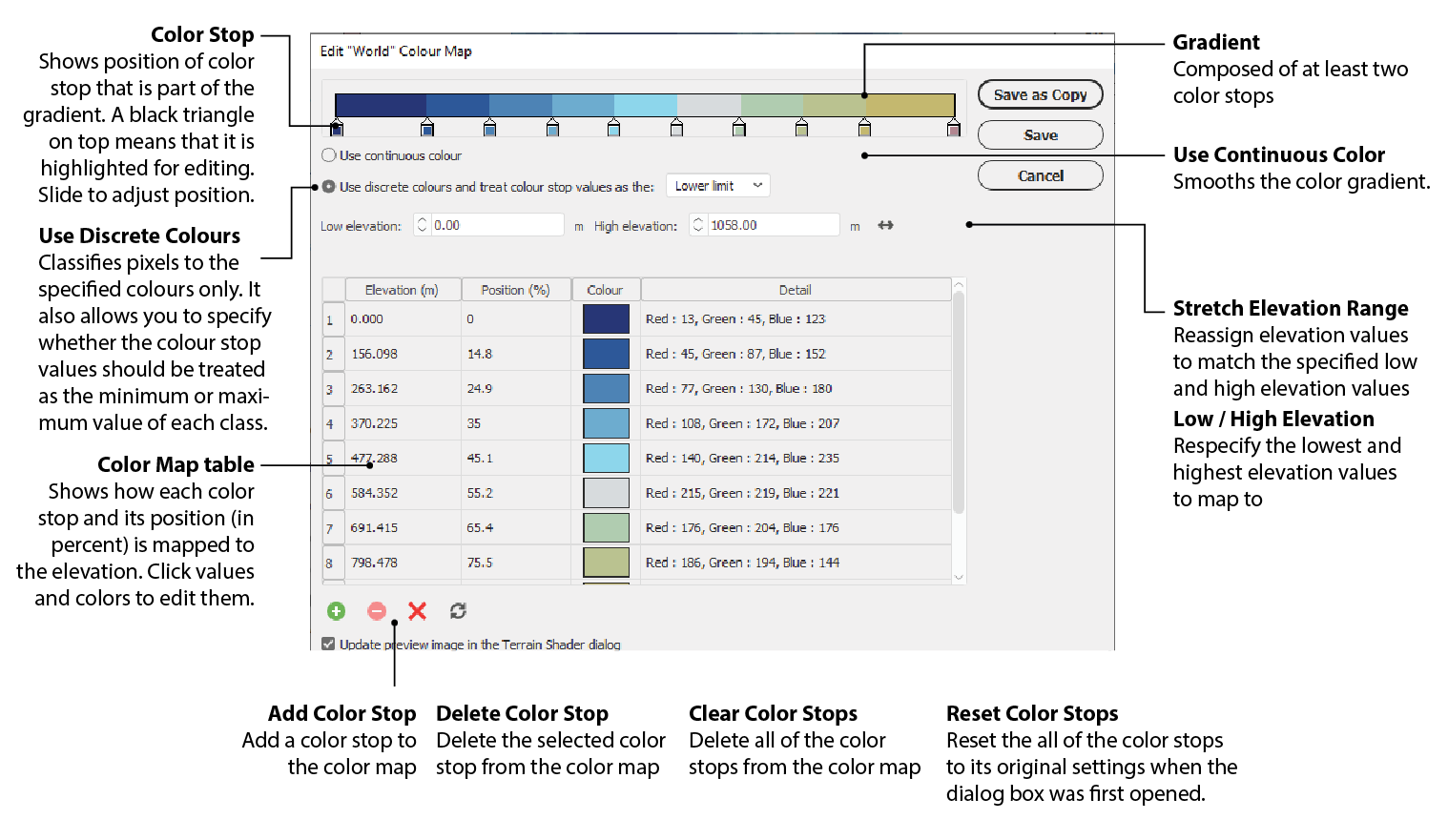The width and height of the screenshot is (1448, 840).
Task: Click the Stretch Elevation Range arrow icon
Action: coord(885,226)
